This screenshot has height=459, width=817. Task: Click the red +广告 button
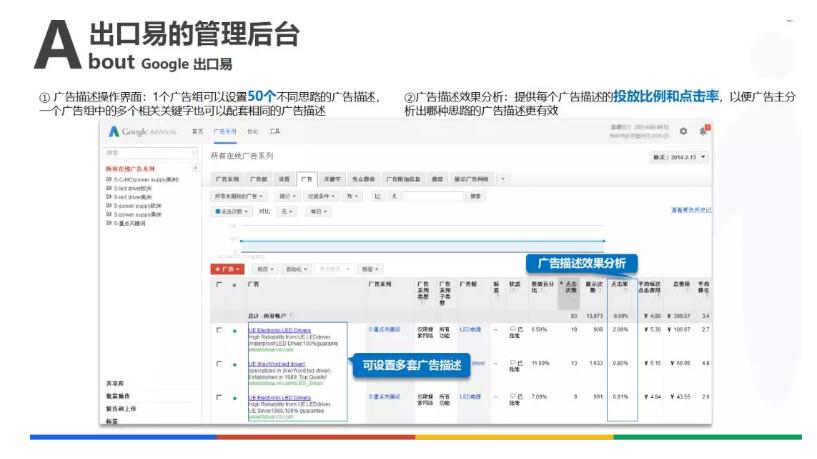point(227,269)
